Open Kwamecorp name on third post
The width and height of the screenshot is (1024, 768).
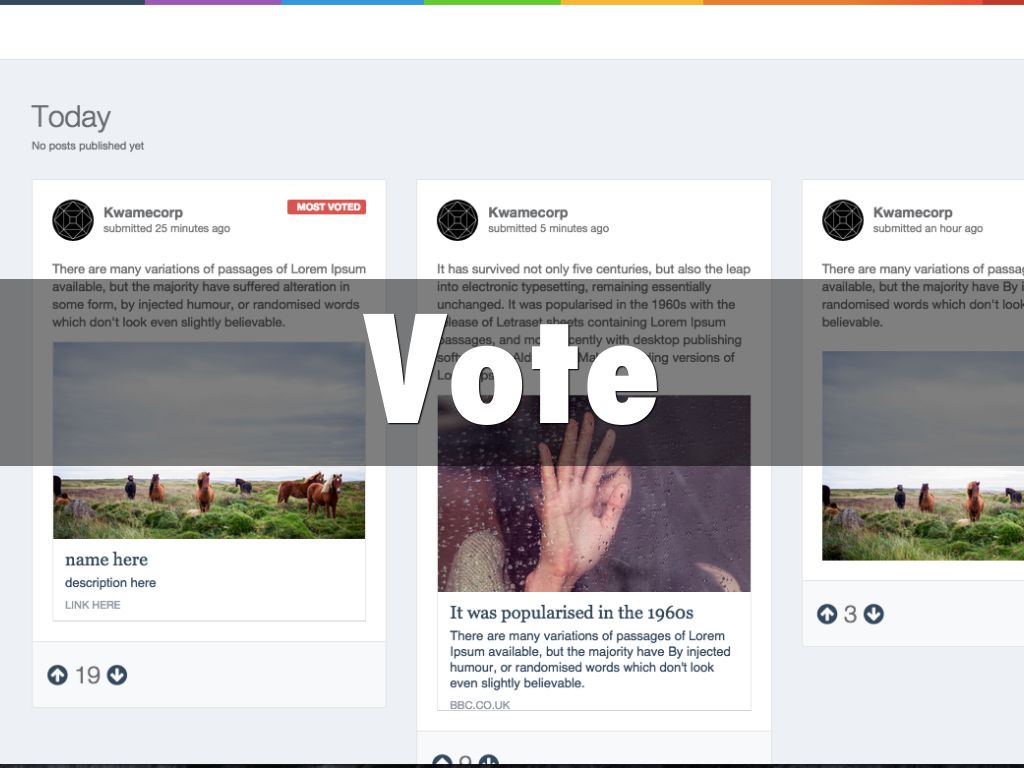912,212
